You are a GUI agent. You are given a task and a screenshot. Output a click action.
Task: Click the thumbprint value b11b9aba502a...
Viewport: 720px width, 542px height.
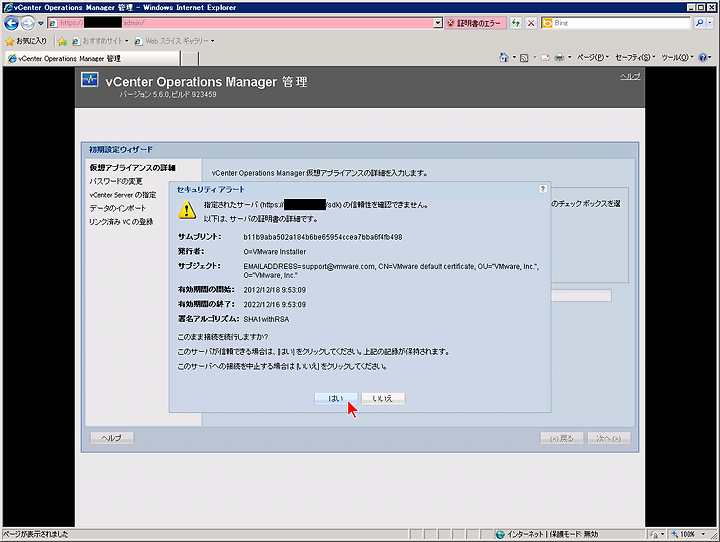click(x=323, y=237)
